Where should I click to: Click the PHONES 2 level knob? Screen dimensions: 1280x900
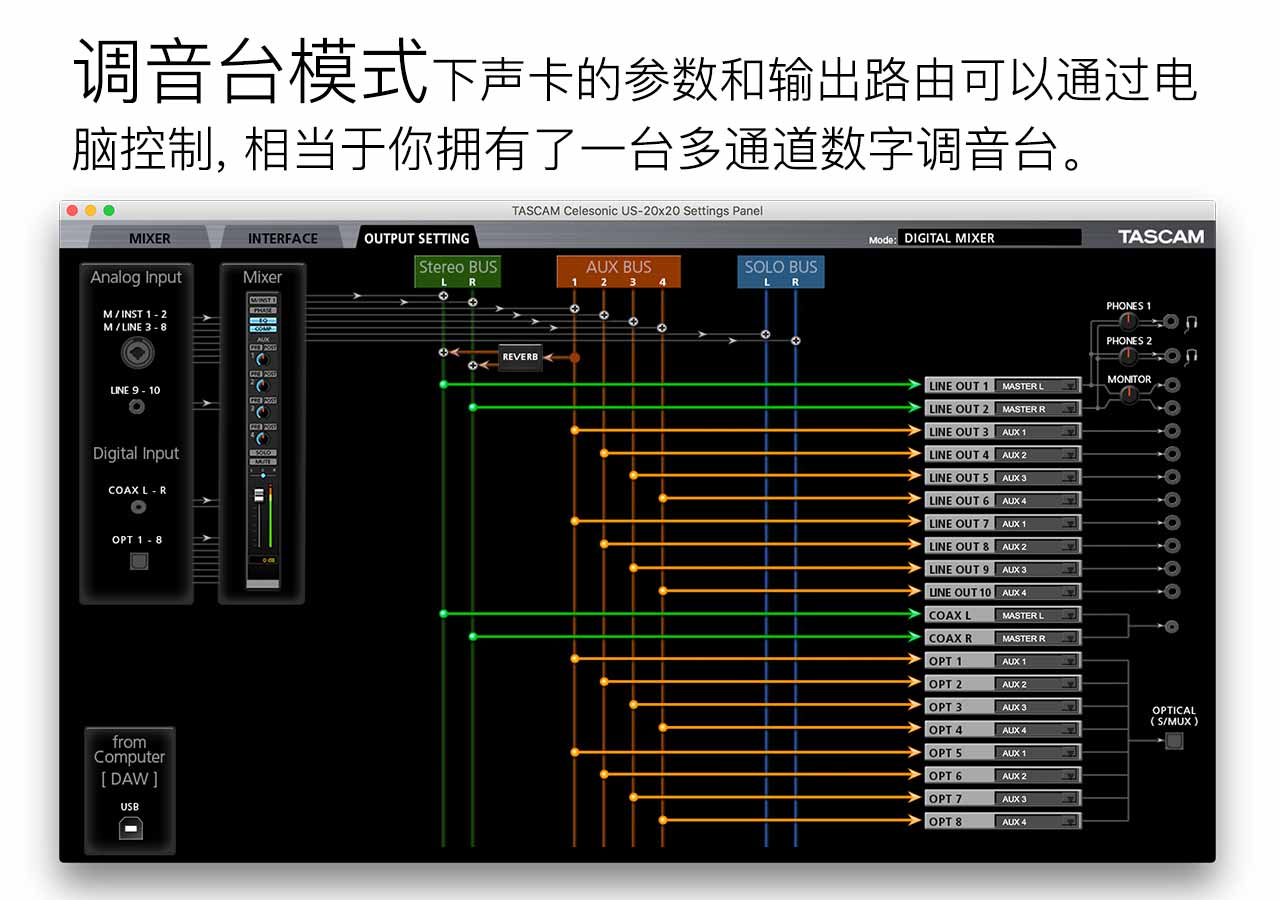[x=1128, y=356]
